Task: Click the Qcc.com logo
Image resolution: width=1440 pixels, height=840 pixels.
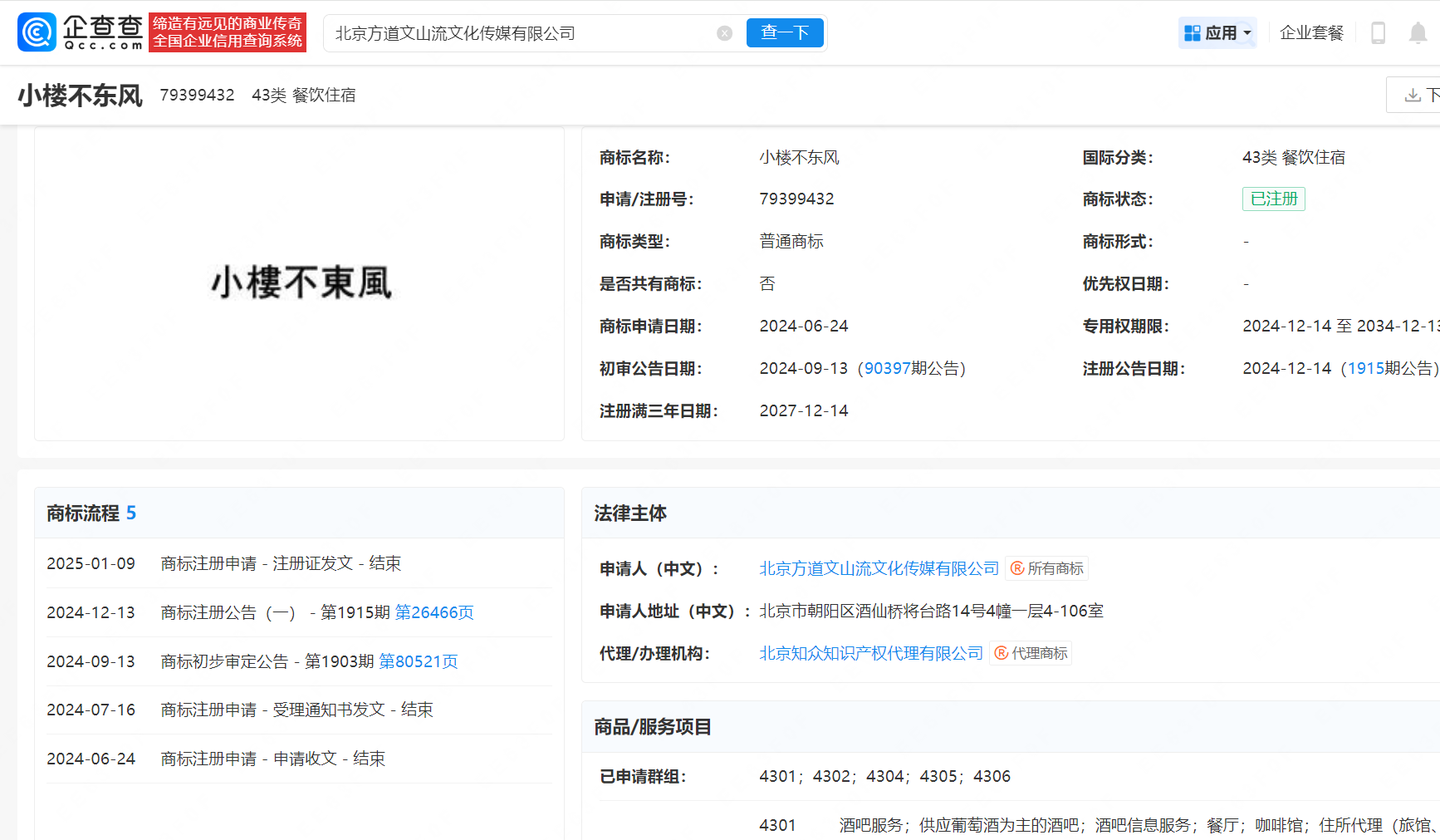Action: [x=80, y=33]
